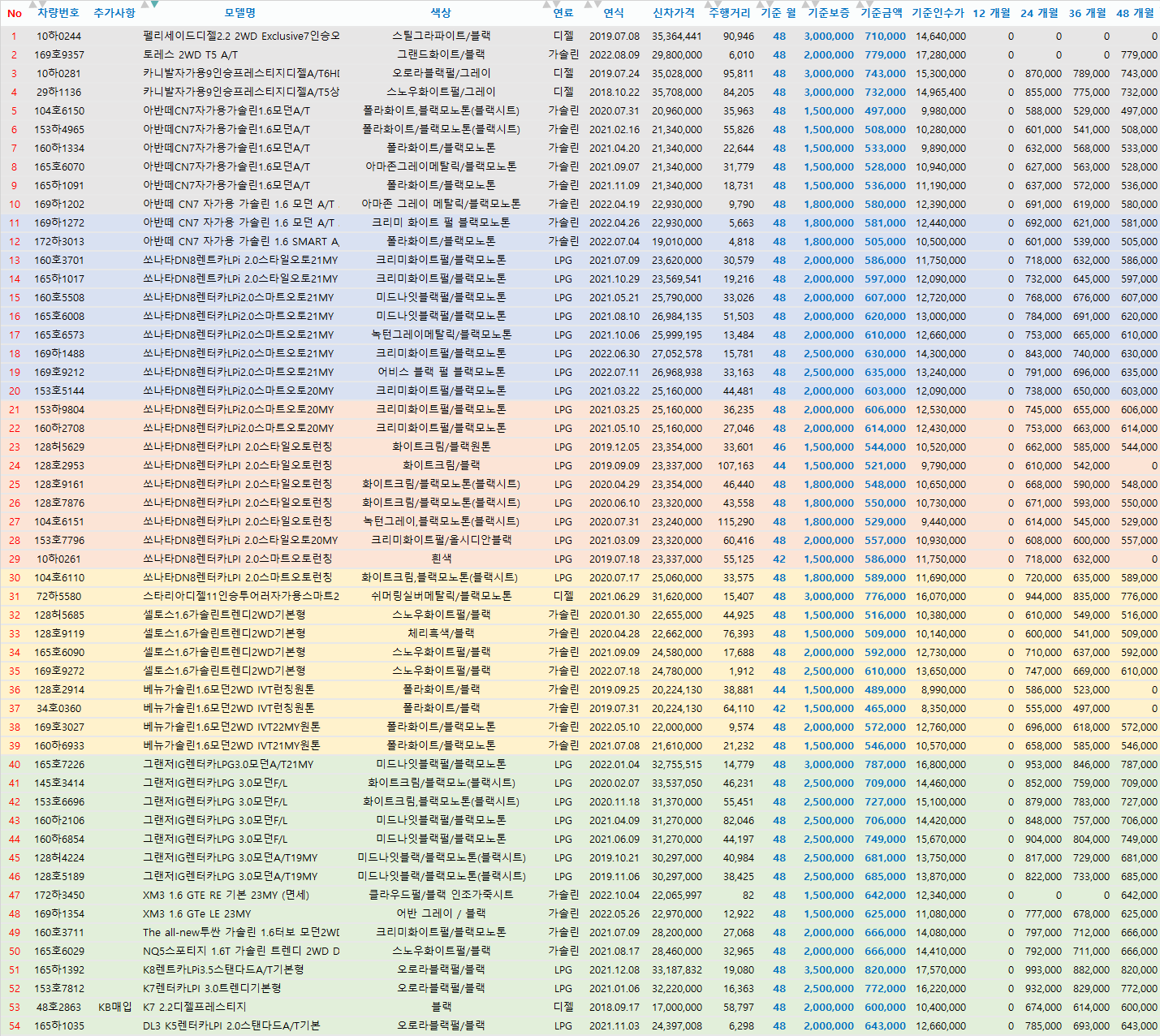Select model The all-new투싼 가솔린 1.6터보

[241, 933]
